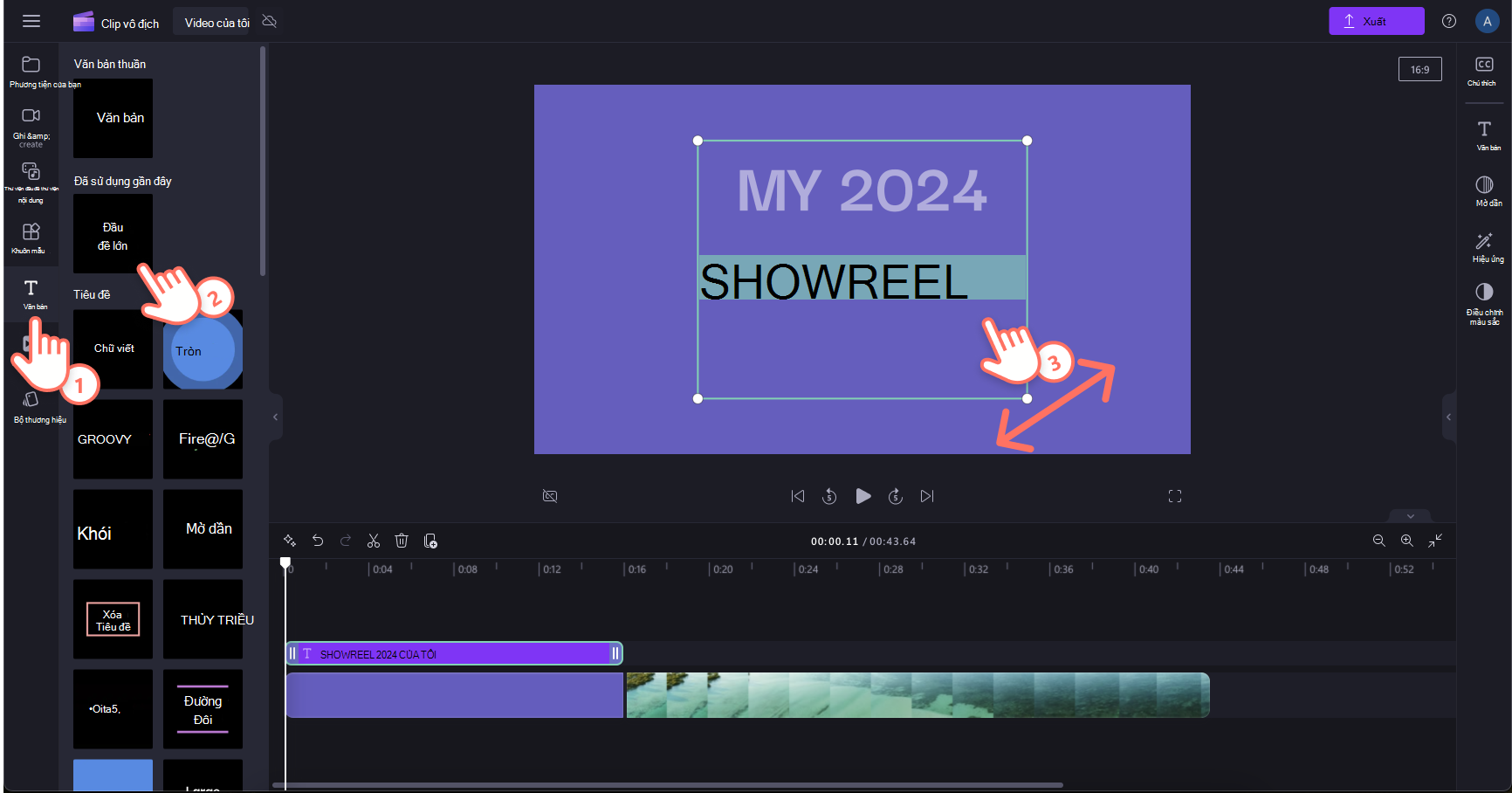Redo the last action
The width and height of the screenshot is (1512, 793).
(346, 541)
